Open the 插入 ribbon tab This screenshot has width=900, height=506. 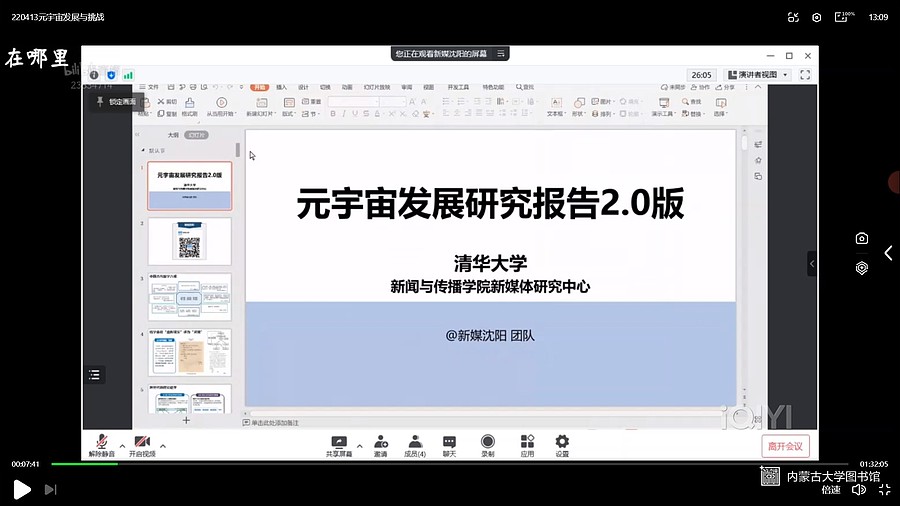[x=281, y=87]
